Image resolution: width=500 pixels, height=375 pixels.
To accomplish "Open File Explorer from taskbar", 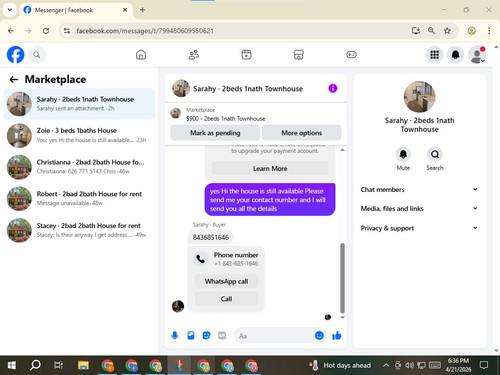I will (x=83, y=365).
